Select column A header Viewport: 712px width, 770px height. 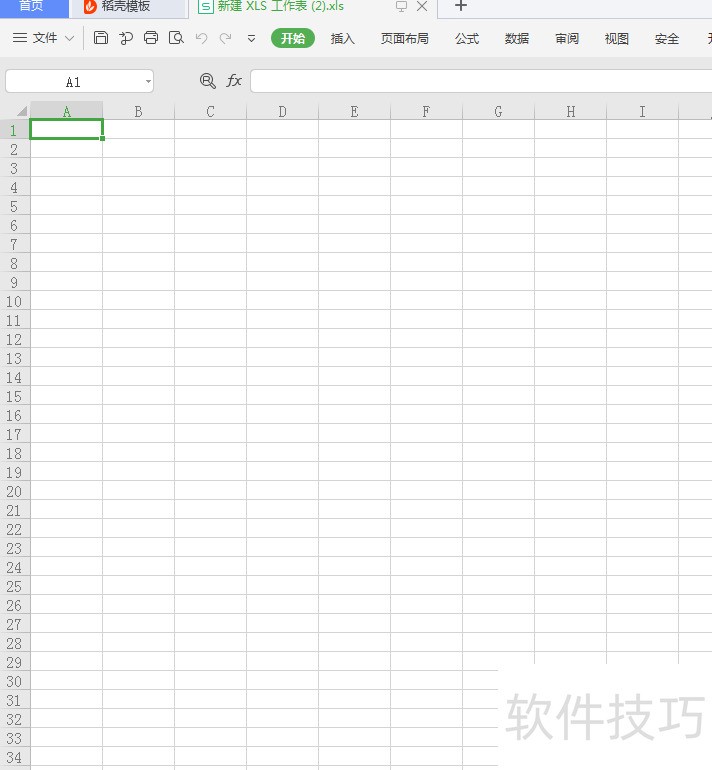click(x=66, y=111)
